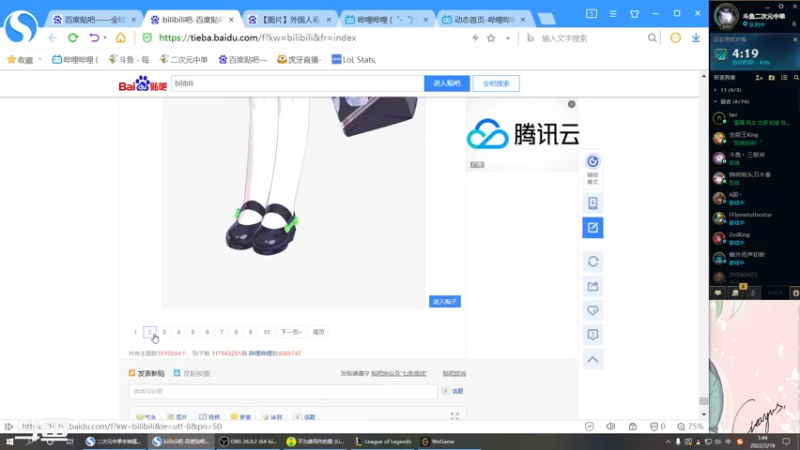Screen dimensions: 800x450
Task: Open a new browser tab
Action: tap(546, 19)
